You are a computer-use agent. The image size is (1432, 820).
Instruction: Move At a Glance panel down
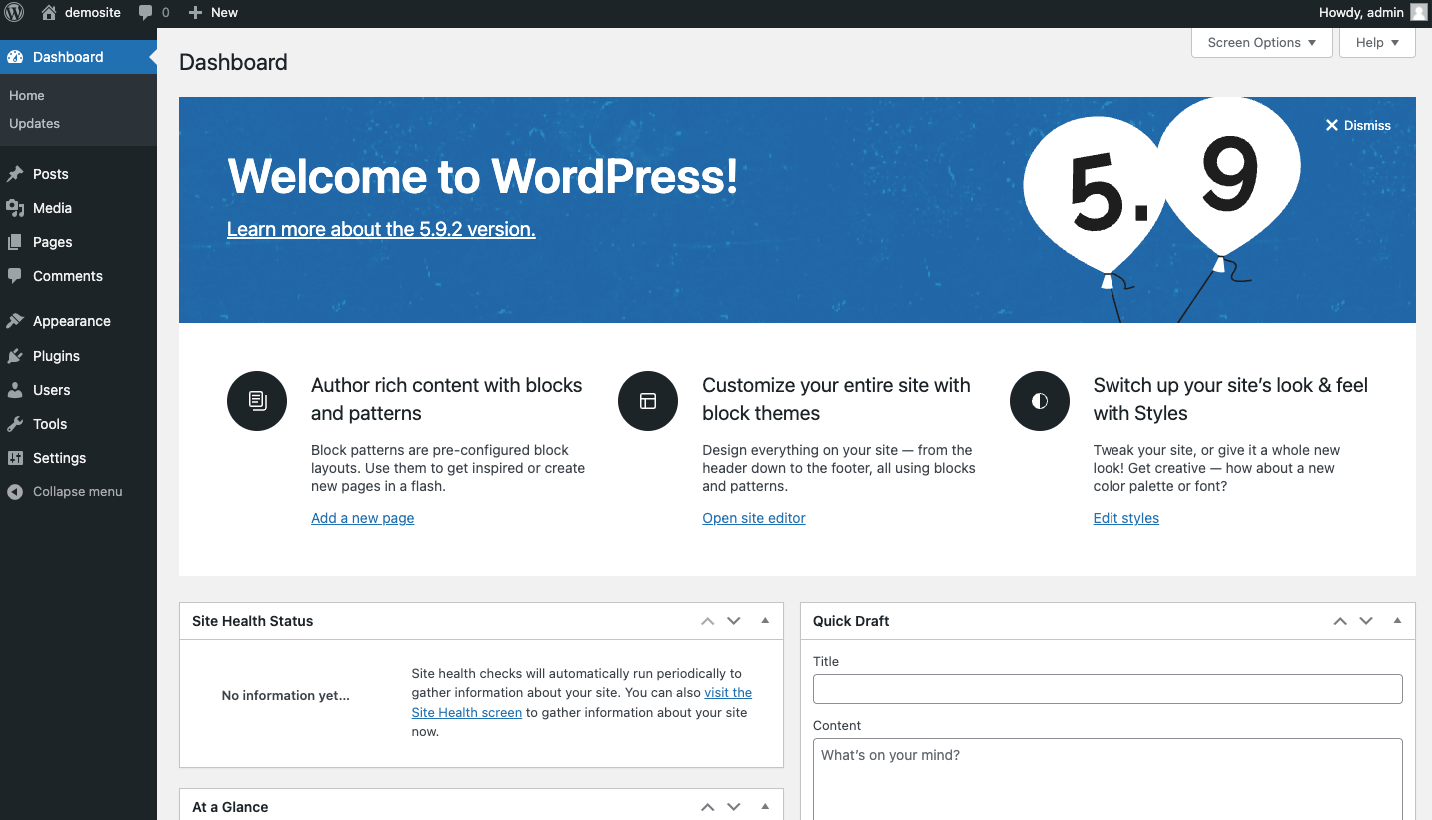click(x=734, y=807)
